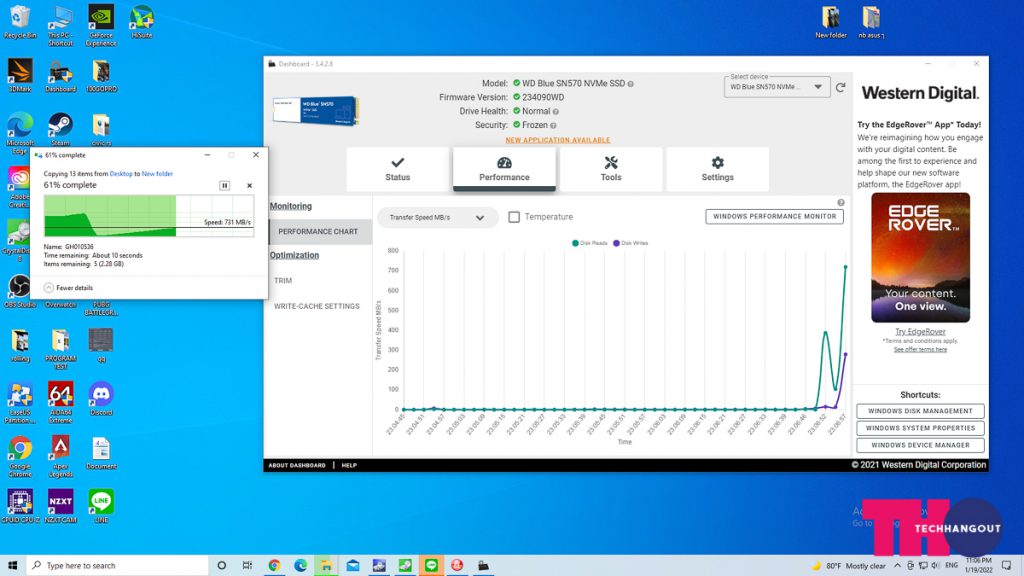Select the Google Chrome desktop icon
Screen dimensions: 1024x576
[20, 456]
